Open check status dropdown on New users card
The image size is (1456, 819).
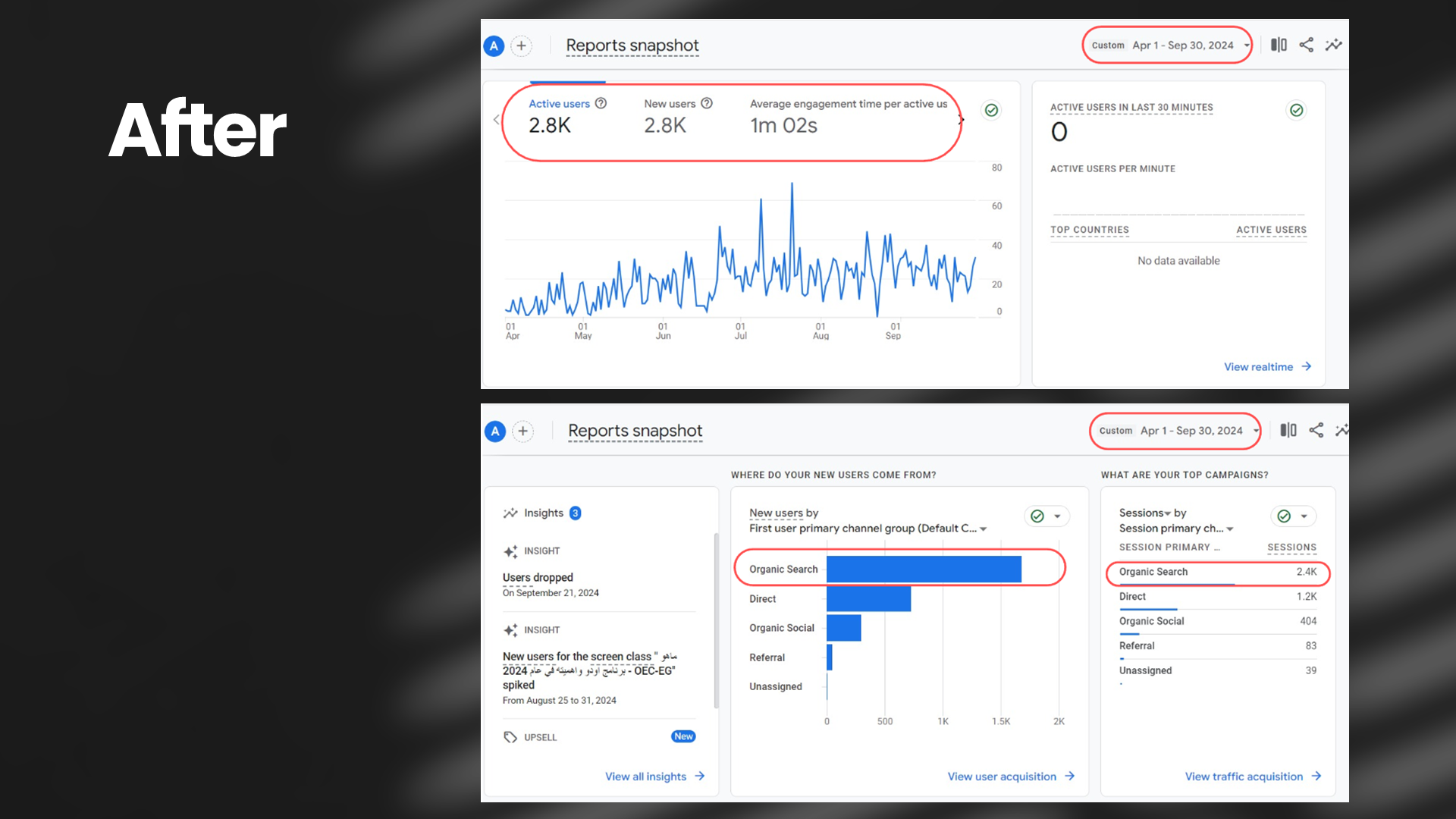tap(1056, 516)
